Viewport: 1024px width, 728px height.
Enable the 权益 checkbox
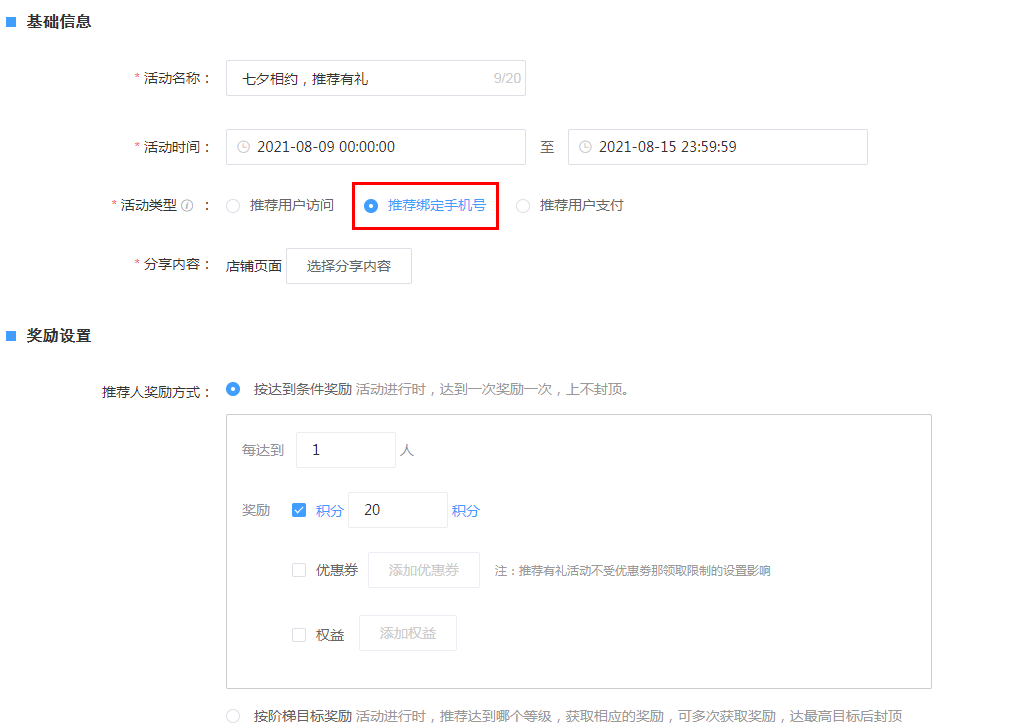click(299, 634)
